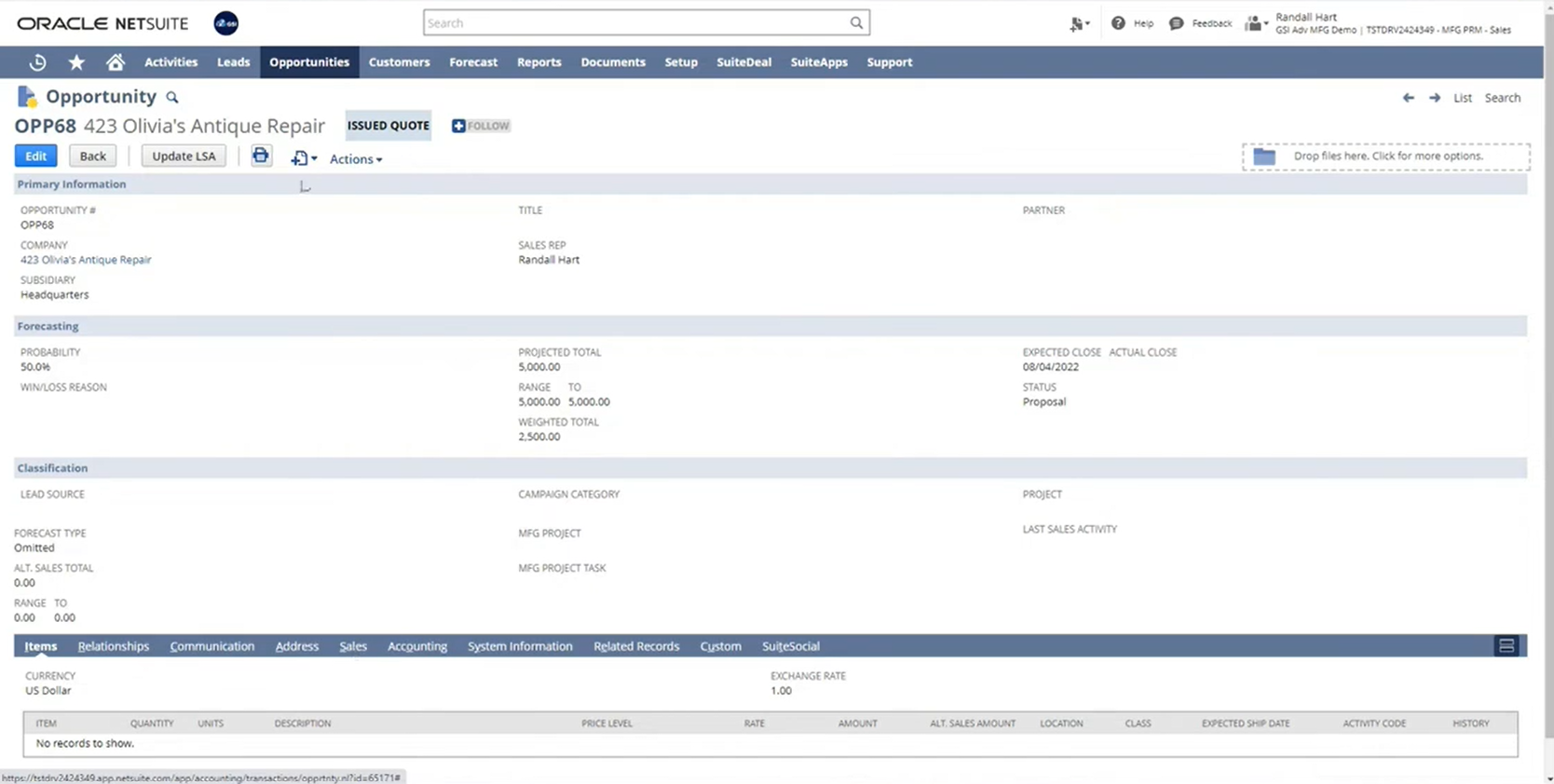
Task: Click the Help question mark icon
Action: (1118, 23)
